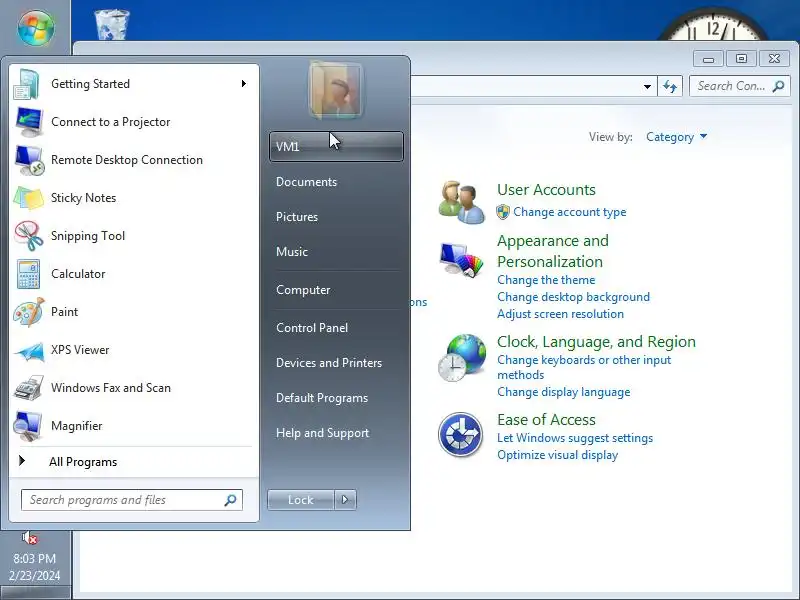Open the address bar history dropdown arrow
This screenshot has width=800, height=600.
point(647,87)
